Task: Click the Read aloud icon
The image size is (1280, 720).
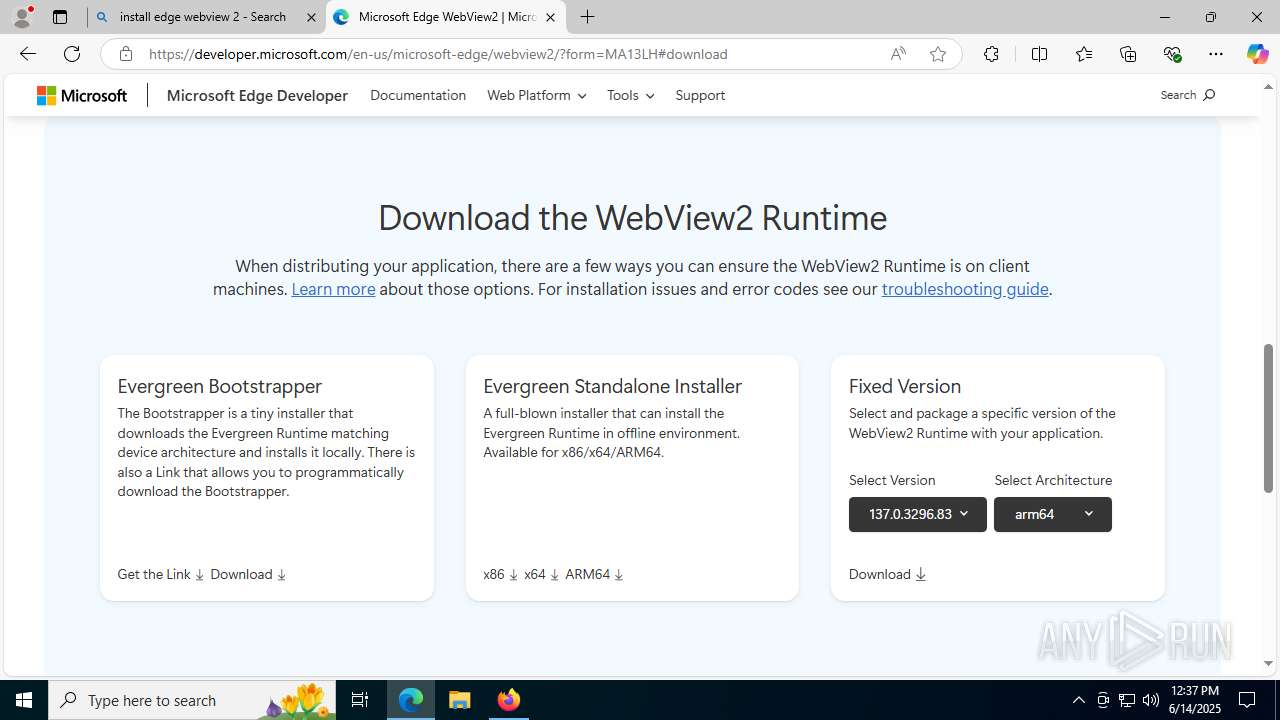Action: [898, 54]
